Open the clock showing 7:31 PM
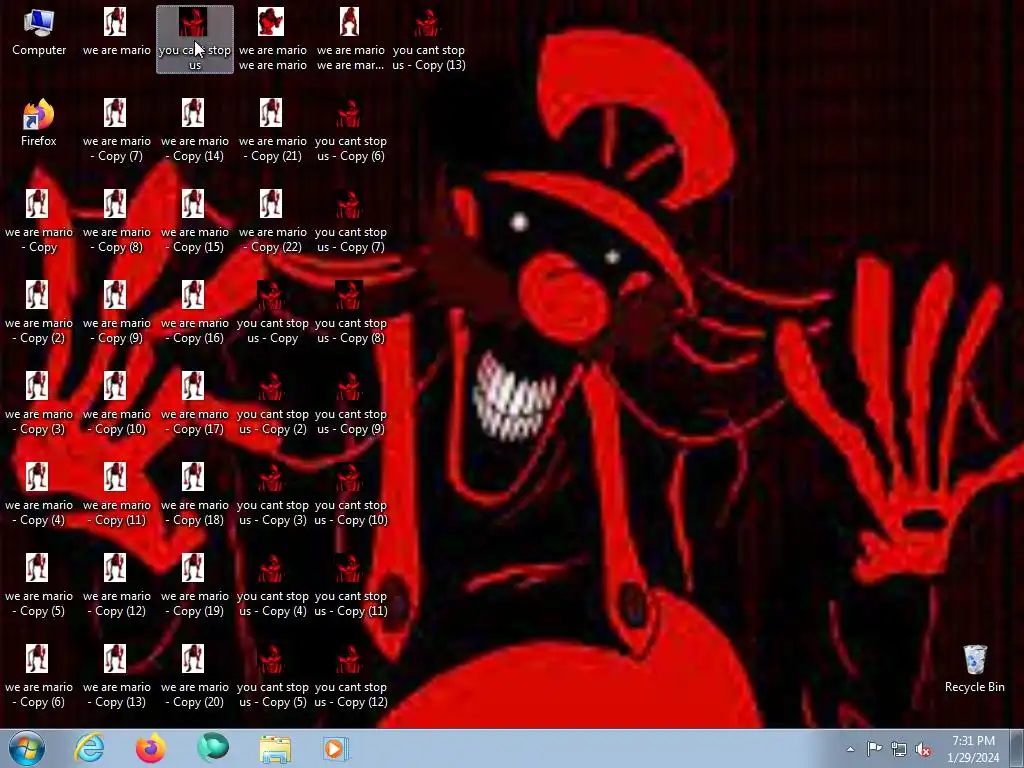This screenshot has width=1024, height=768. pos(973,749)
